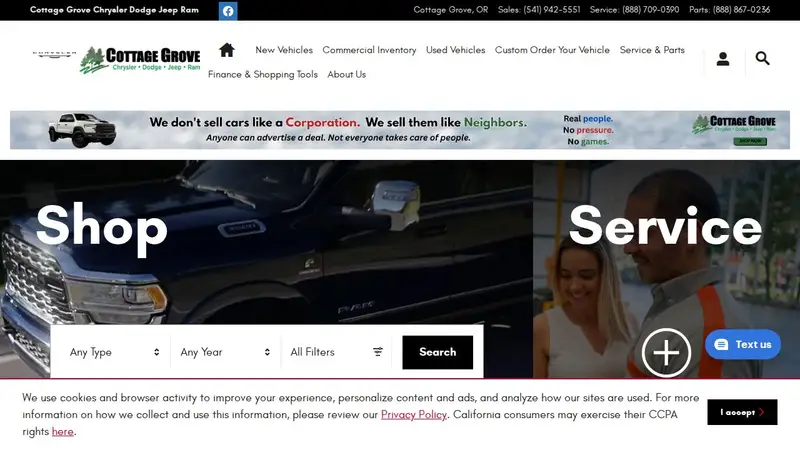Click the Chrysler wings brand logo
Screen dimensions: 800x450
[x=54, y=54]
